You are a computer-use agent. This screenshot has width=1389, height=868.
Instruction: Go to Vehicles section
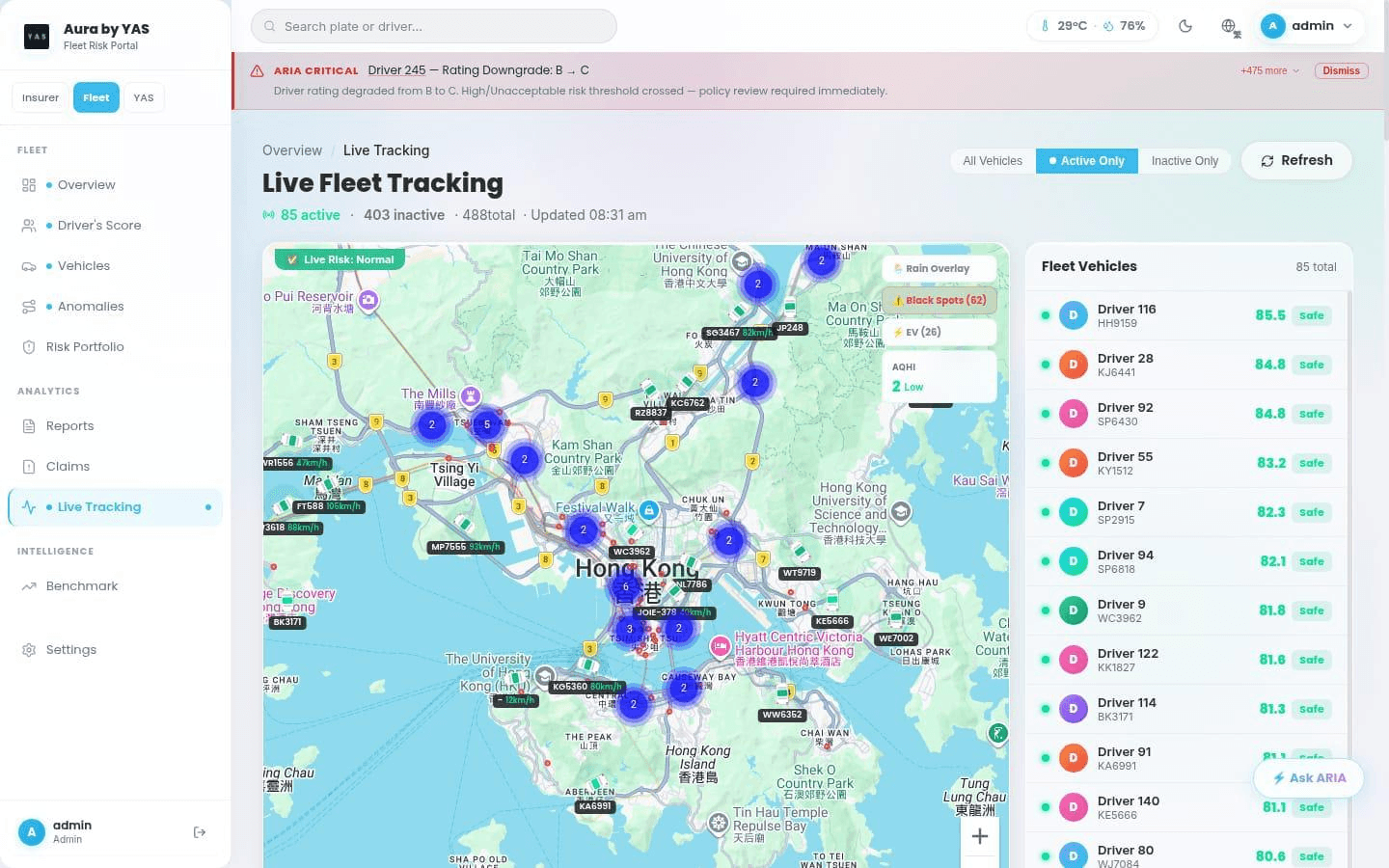(116, 266)
